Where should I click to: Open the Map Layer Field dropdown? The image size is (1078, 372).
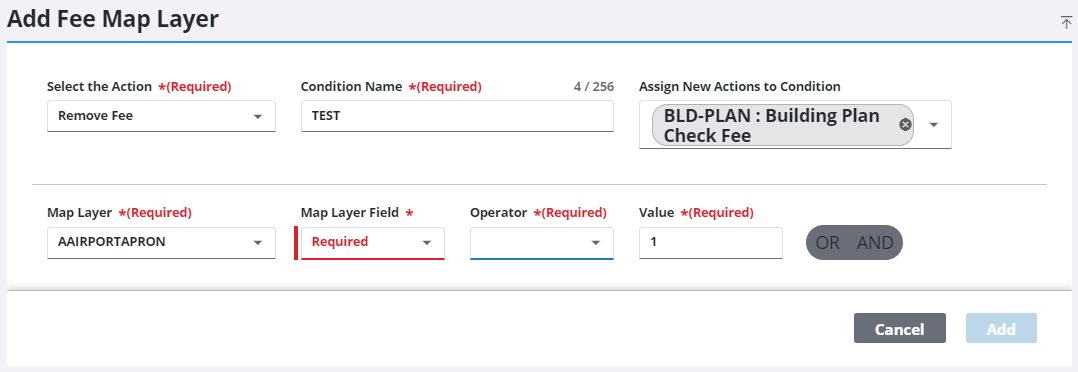pyautogui.click(x=373, y=243)
